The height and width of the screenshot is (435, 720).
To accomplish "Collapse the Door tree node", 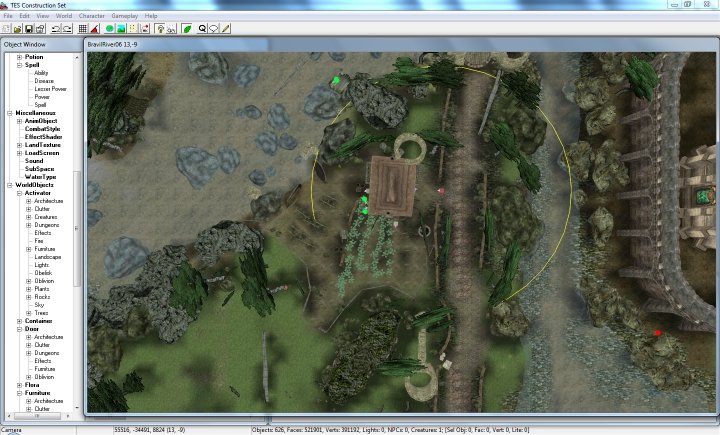I will pyautogui.click(x=19, y=329).
